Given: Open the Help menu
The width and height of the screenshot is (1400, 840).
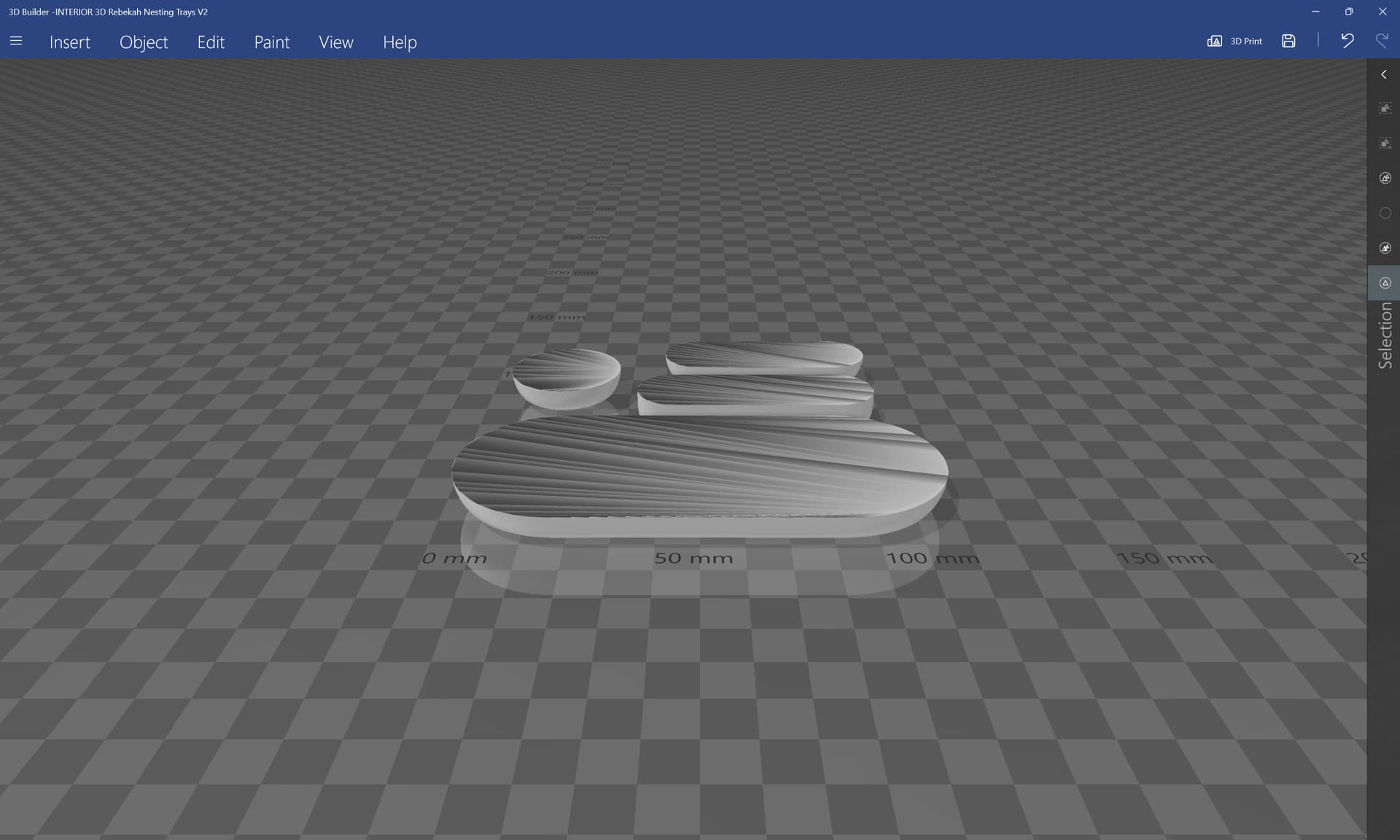Looking at the screenshot, I should 400,42.
